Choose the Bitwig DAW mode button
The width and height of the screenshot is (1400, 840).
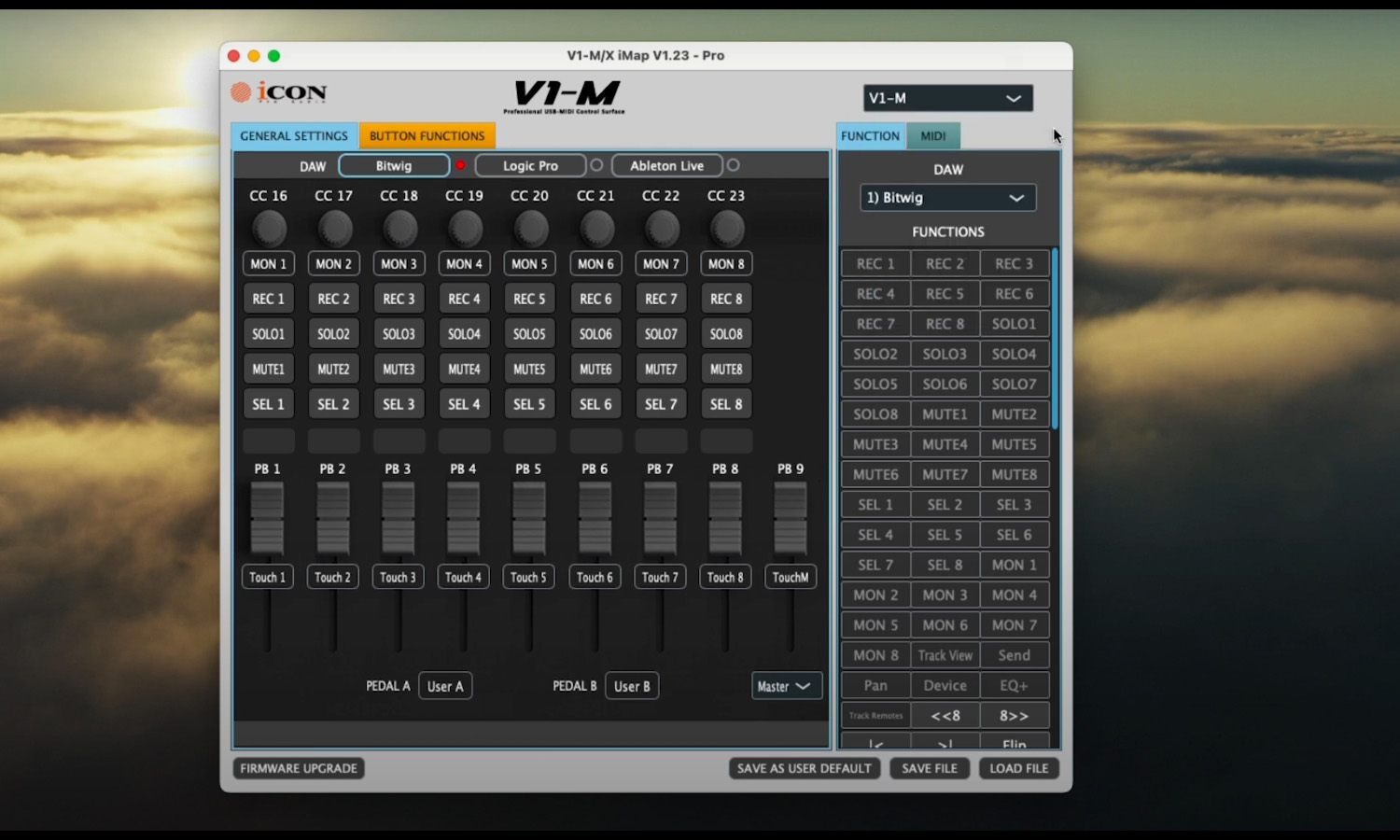click(394, 165)
